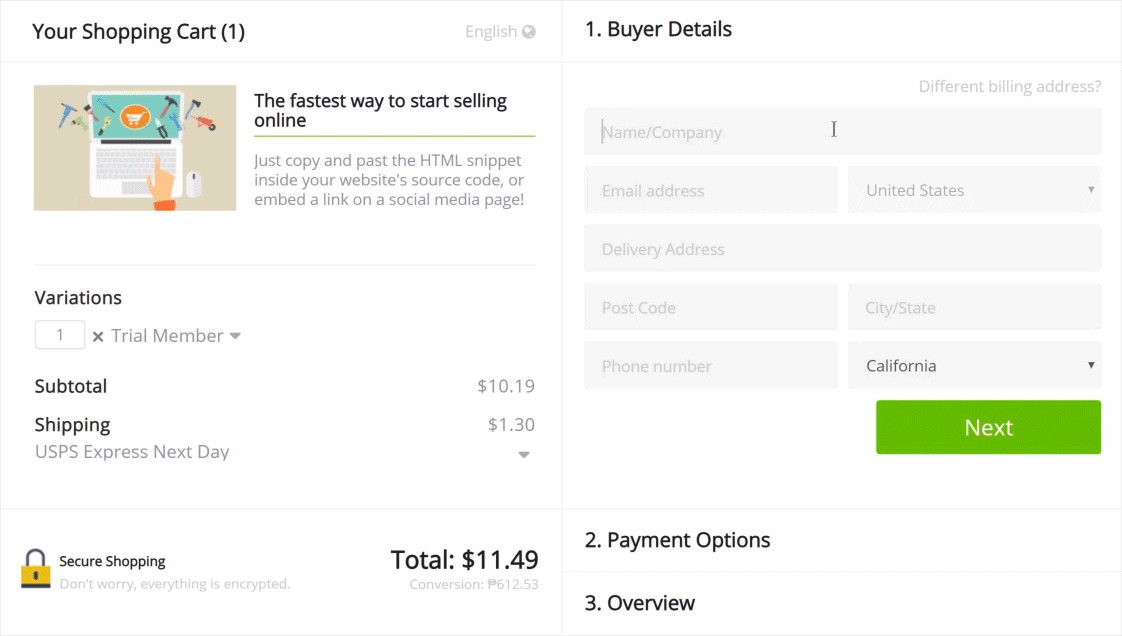Image resolution: width=1122 pixels, height=636 pixels.
Task: Expand the Payment Options section
Action: 677,540
